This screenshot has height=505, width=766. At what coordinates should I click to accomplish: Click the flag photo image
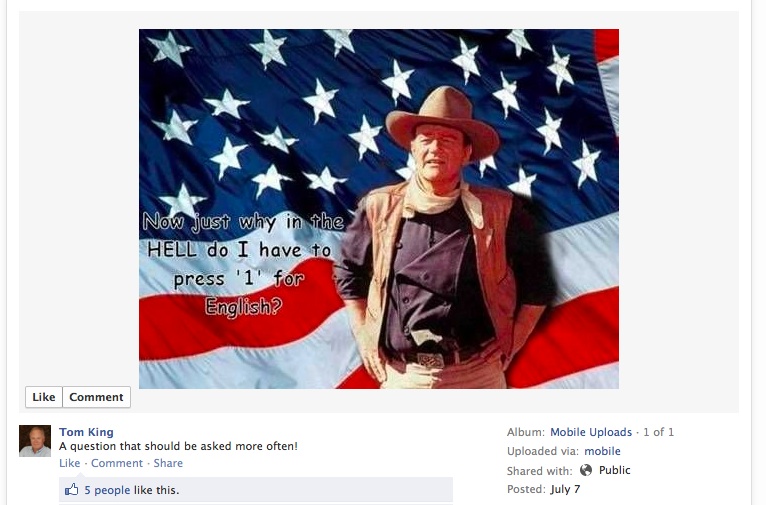pyautogui.click(x=379, y=209)
